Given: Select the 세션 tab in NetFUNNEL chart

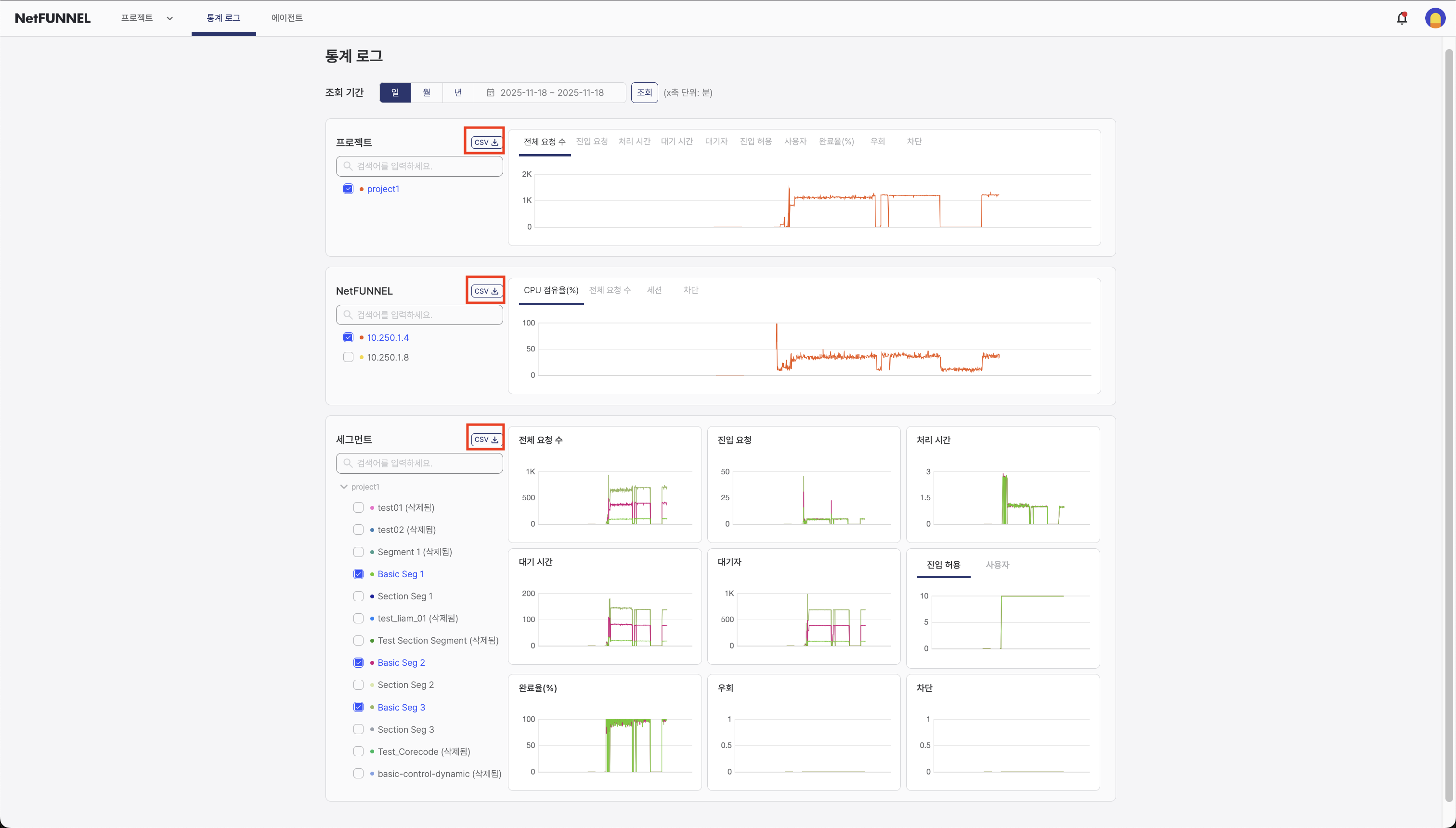Looking at the screenshot, I should pyautogui.click(x=654, y=290).
